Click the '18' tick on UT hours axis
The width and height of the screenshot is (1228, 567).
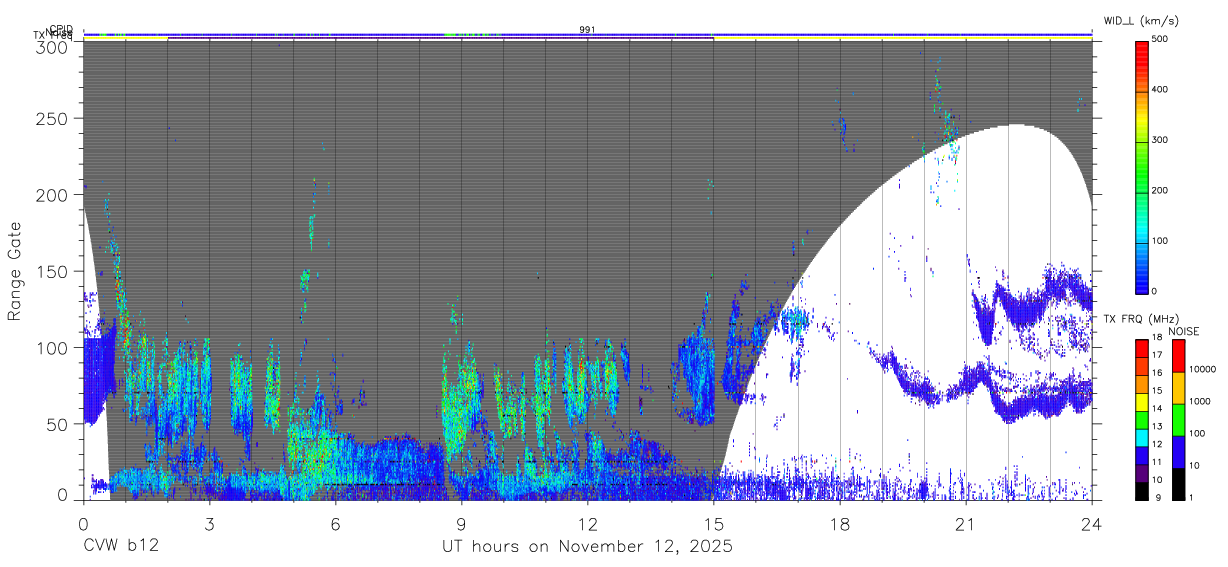(839, 523)
